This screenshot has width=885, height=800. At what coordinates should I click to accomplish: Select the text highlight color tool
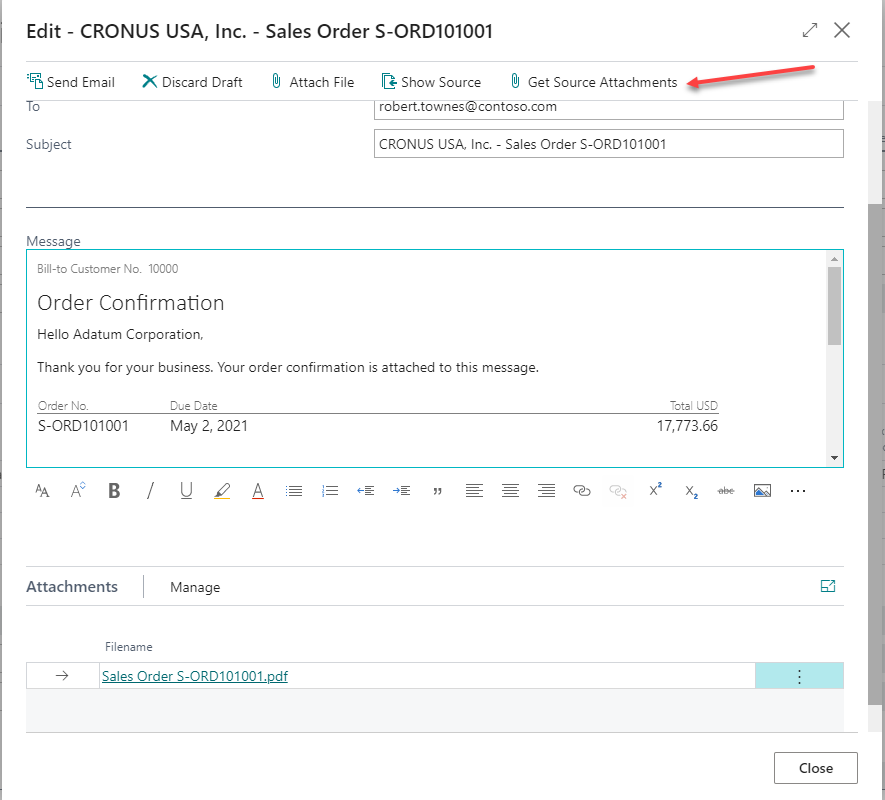pos(222,490)
